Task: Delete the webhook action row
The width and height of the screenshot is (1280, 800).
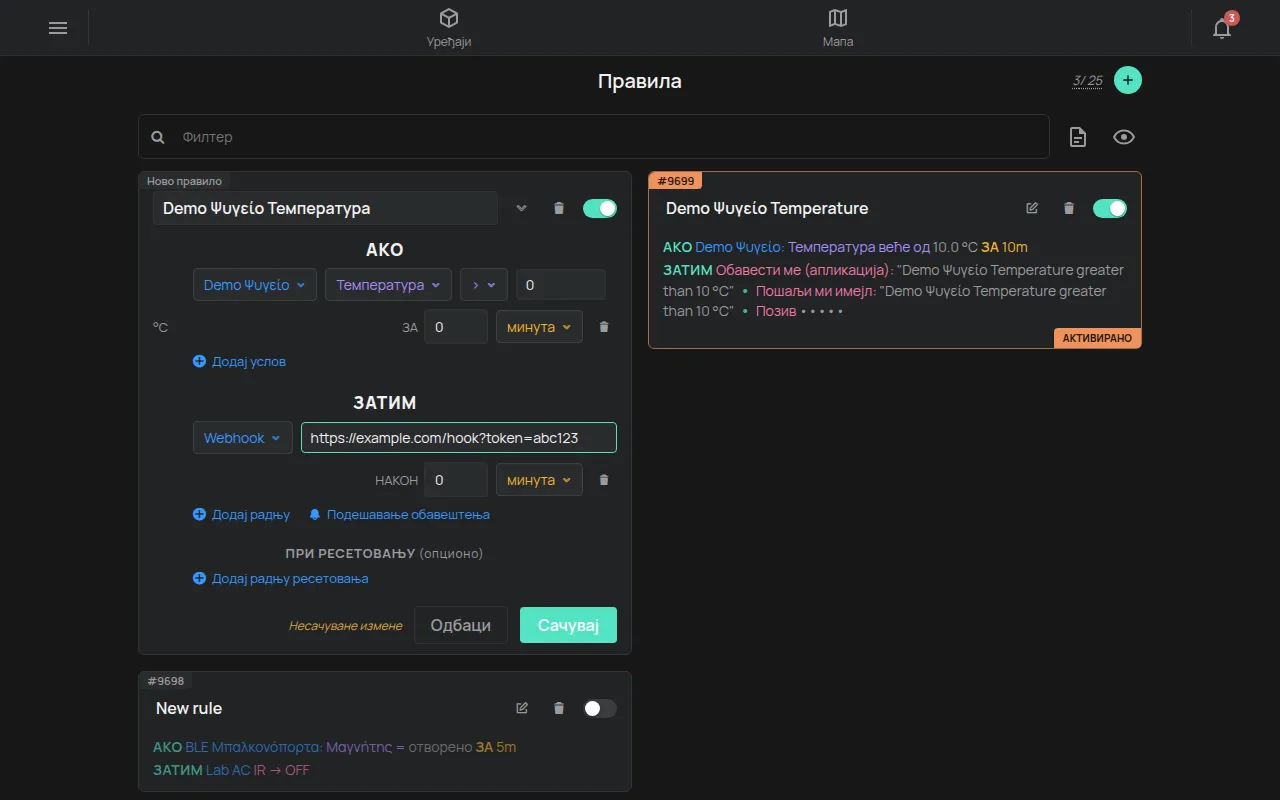Action: 604,480
